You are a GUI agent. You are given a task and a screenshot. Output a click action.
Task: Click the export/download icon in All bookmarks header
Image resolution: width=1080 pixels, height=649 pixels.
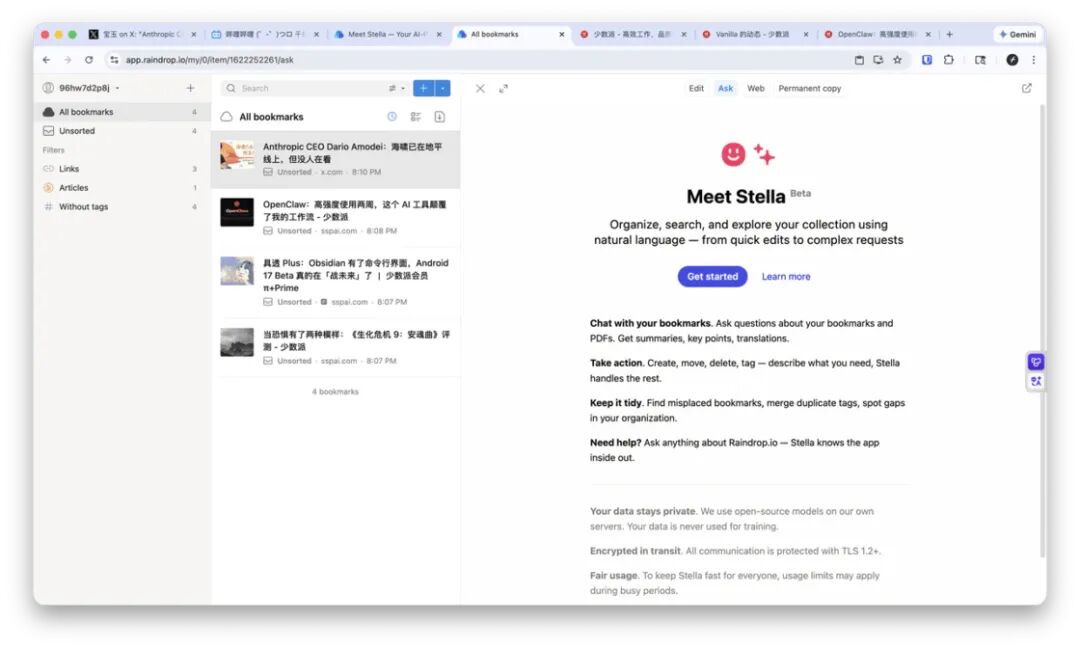[x=439, y=117]
